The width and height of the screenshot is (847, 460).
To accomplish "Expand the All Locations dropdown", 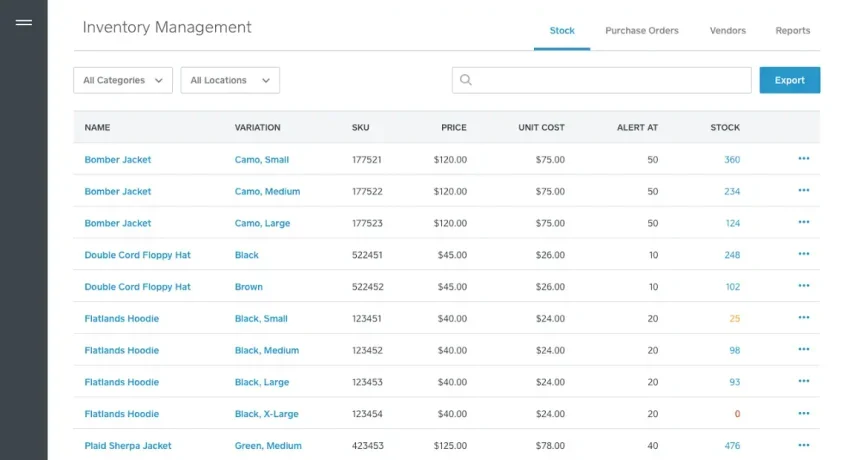I will (x=230, y=80).
